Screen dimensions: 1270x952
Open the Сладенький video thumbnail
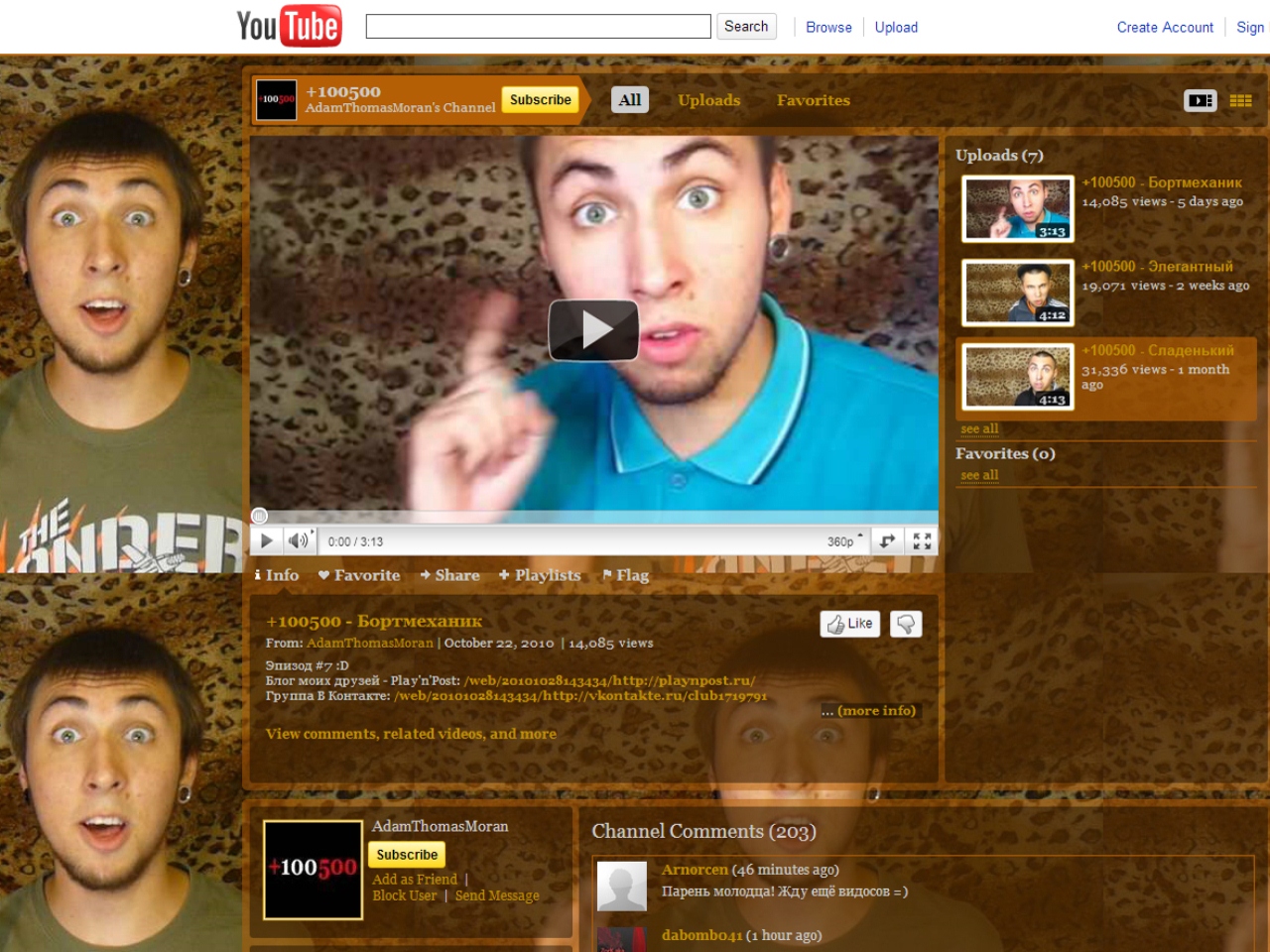(1018, 377)
